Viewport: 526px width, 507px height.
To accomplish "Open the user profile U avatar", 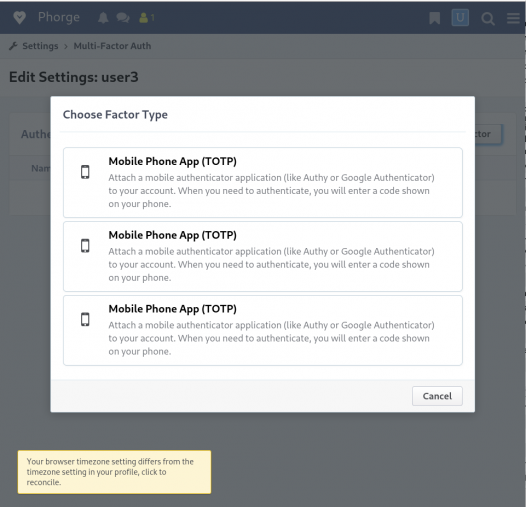I will click(x=460, y=18).
